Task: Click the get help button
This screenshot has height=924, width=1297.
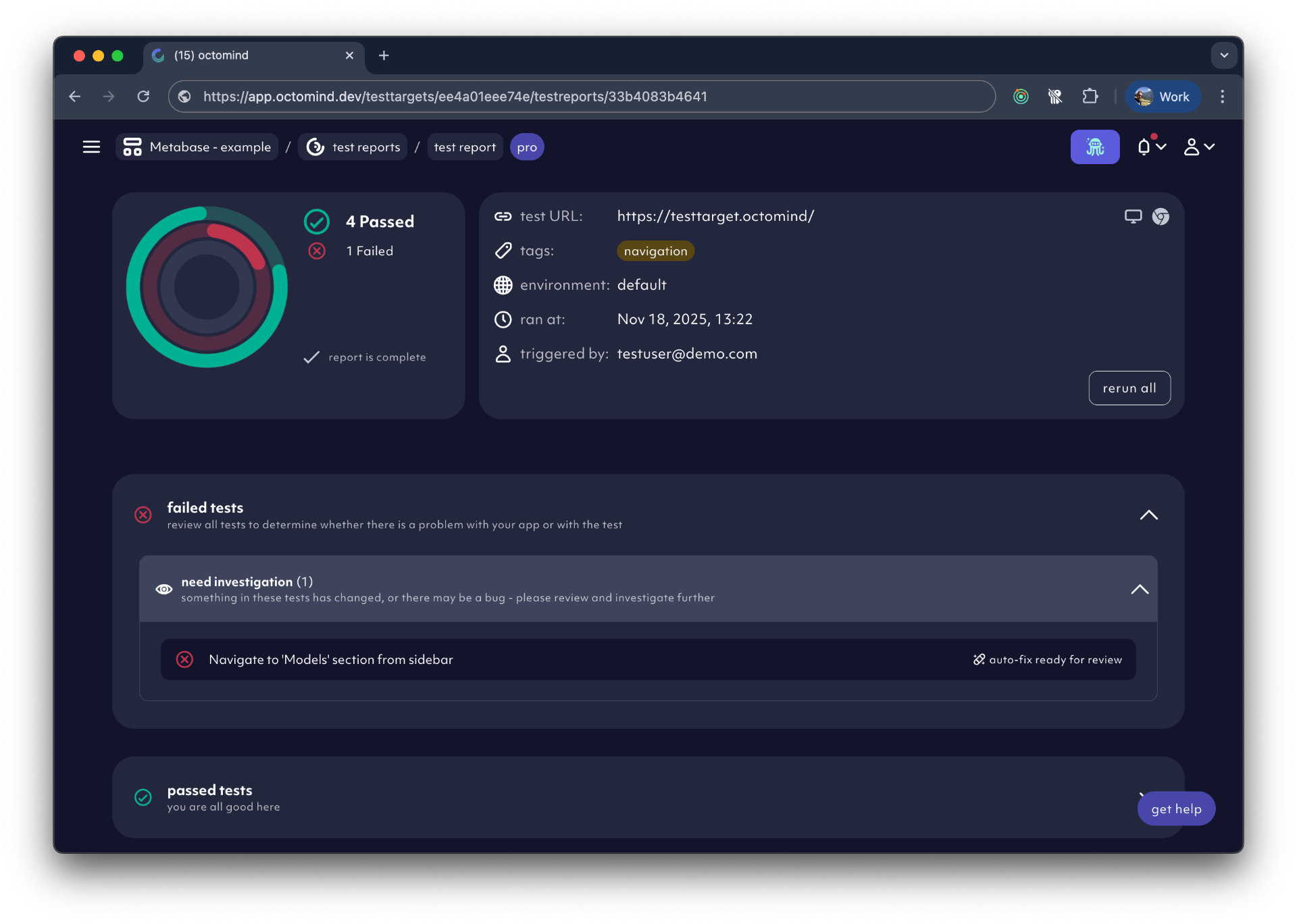Action: click(x=1175, y=808)
